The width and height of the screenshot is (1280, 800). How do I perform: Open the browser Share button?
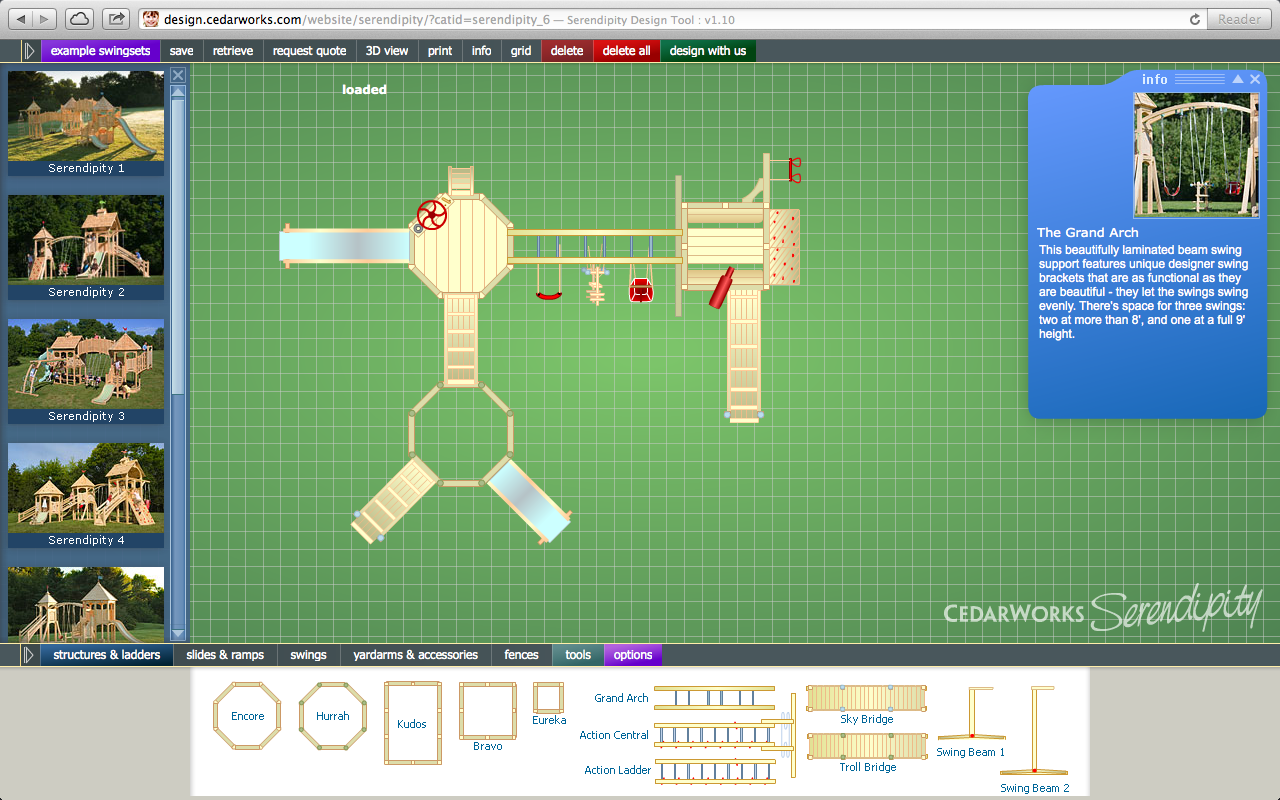click(x=116, y=18)
